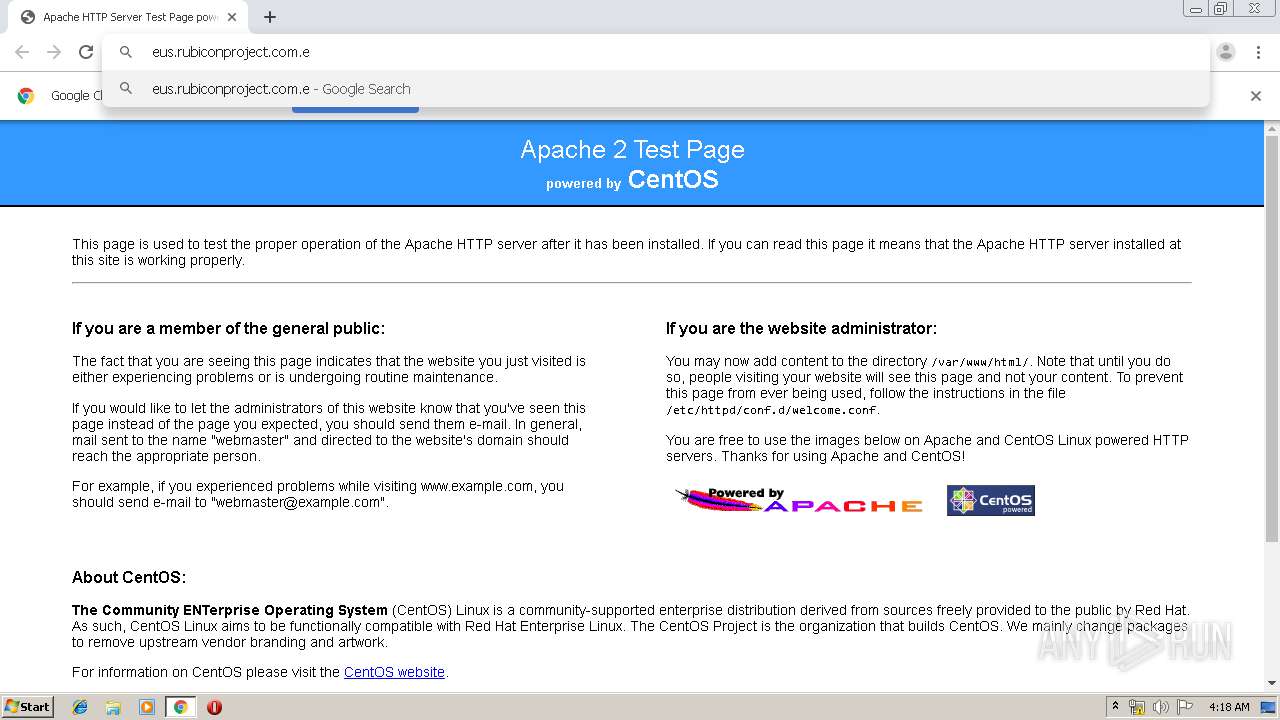Dismiss the Google Chrome notification bar
Image resolution: width=1280 pixels, height=720 pixels.
click(x=1256, y=96)
